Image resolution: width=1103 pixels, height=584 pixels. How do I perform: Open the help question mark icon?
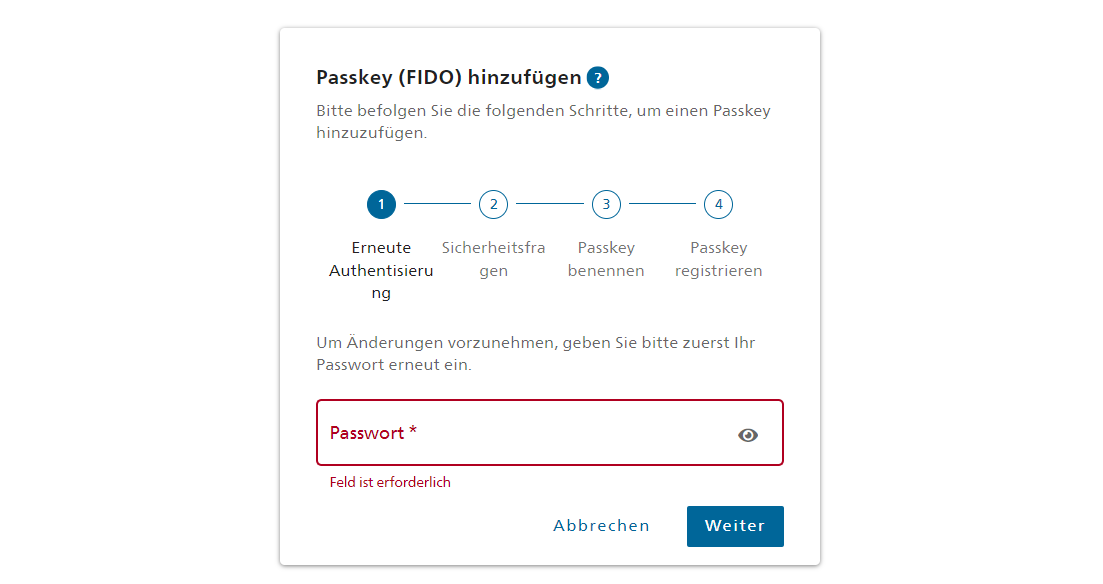597,77
